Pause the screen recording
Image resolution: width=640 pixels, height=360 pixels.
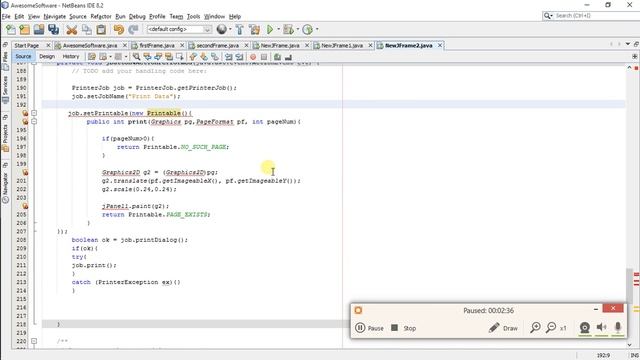click(x=369, y=328)
